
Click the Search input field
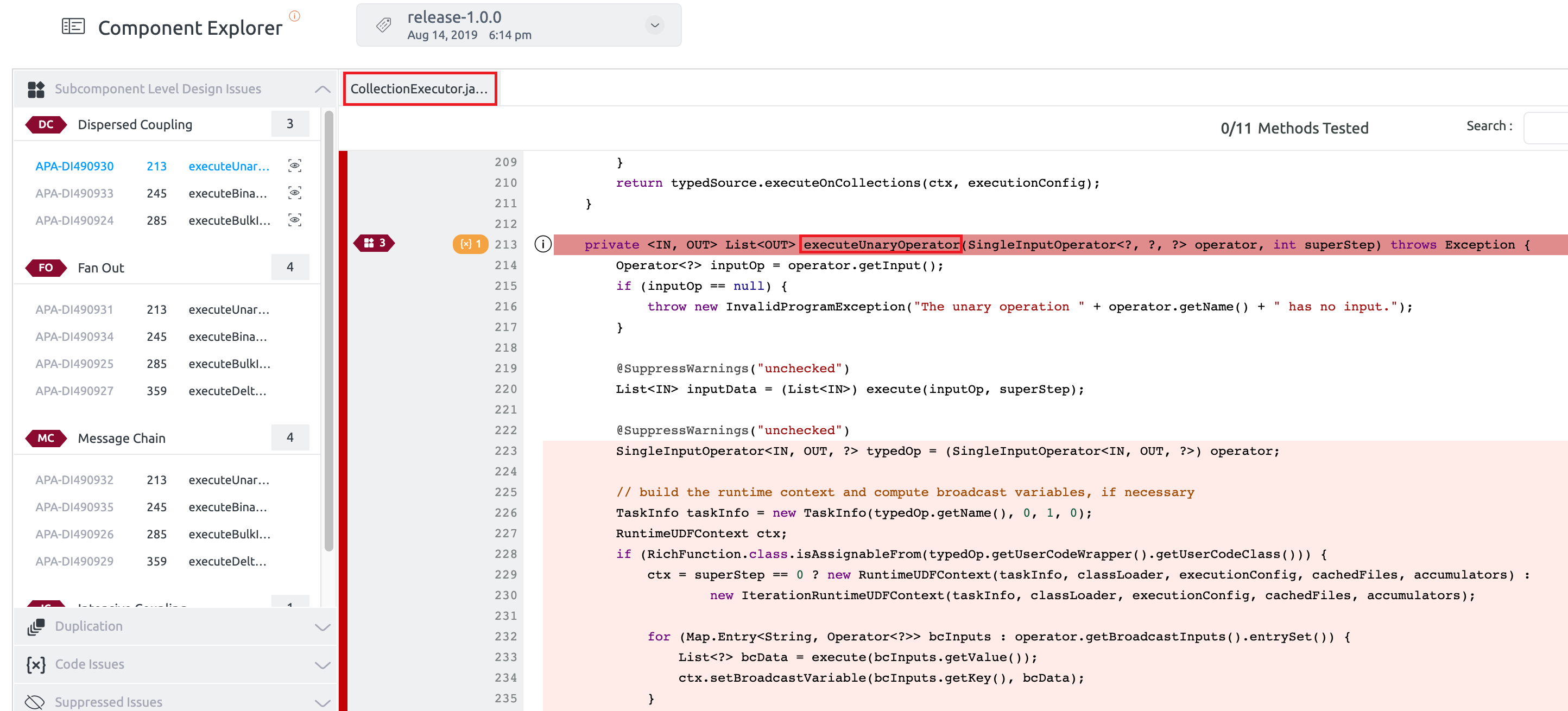coord(1546,127)
